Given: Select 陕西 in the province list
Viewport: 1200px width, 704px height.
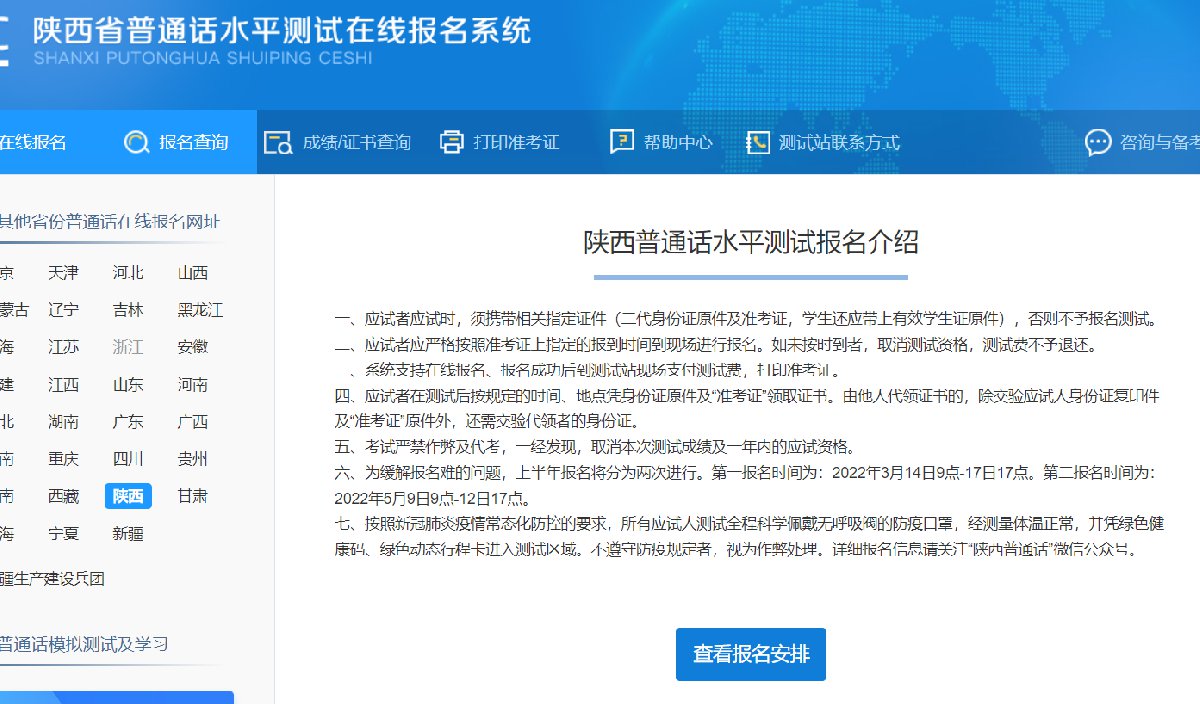Looking at the screenshot, I should coord(128,496).
